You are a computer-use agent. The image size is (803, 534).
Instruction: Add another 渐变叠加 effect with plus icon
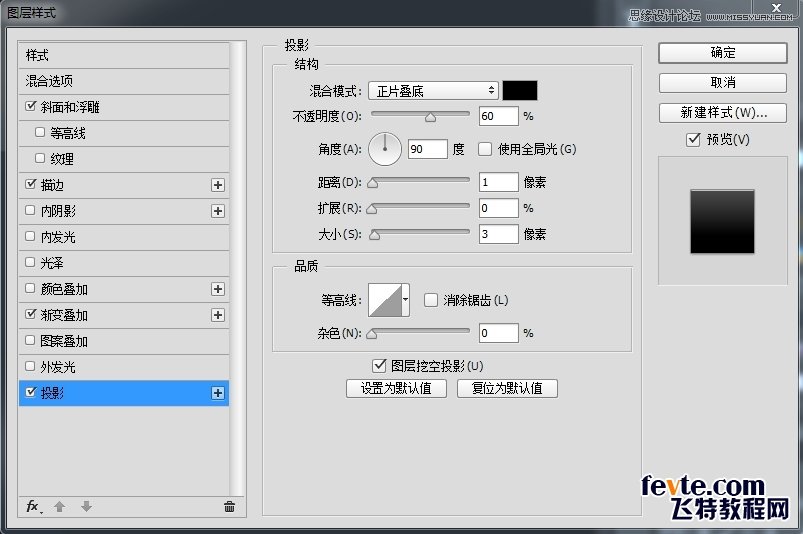(x=218, y=315)
